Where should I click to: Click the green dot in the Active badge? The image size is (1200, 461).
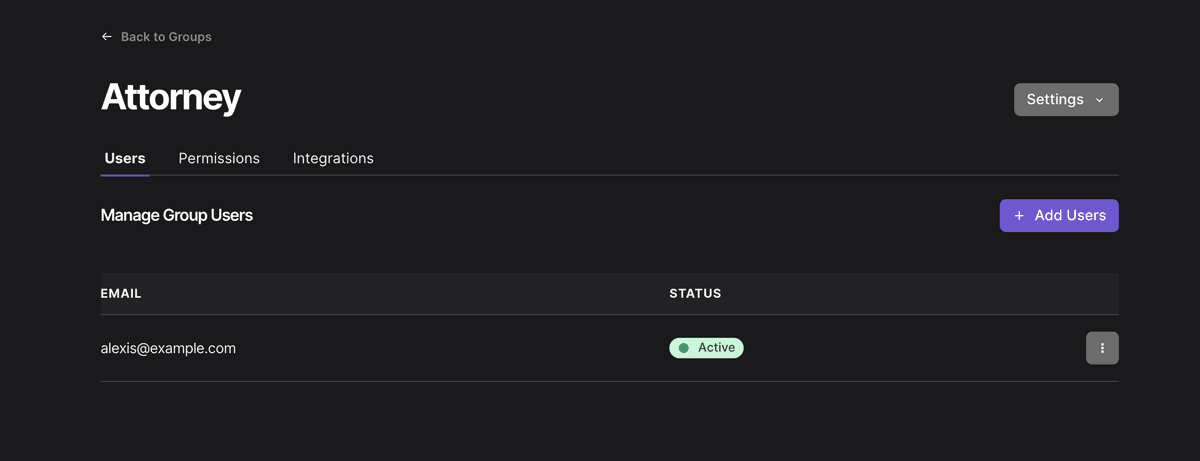684,348
